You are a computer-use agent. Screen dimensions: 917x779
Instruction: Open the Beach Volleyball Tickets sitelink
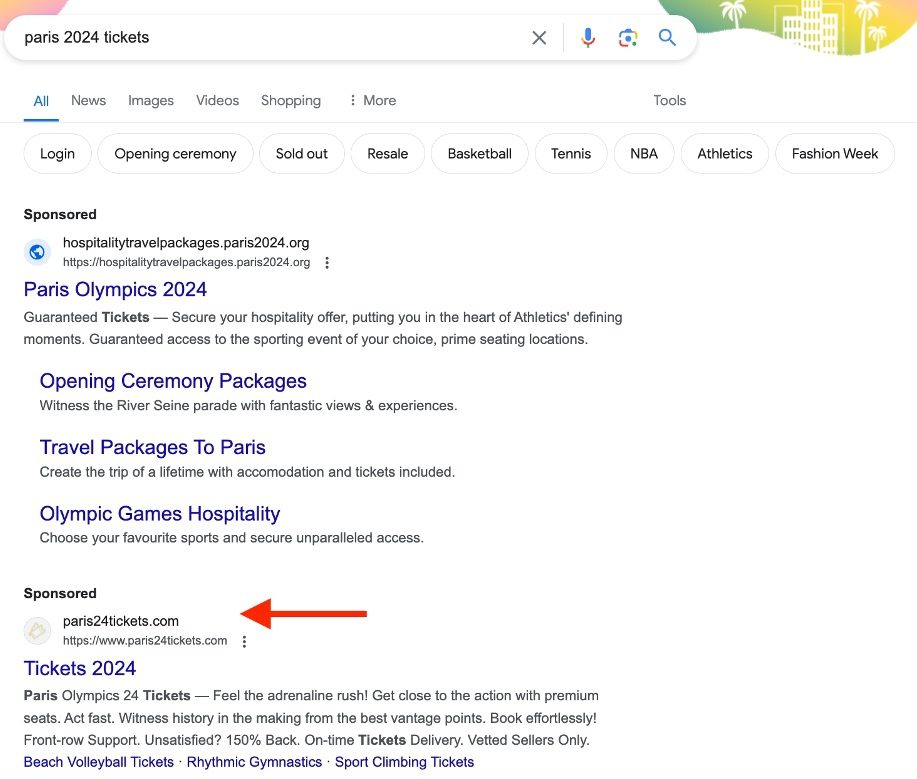99,762
